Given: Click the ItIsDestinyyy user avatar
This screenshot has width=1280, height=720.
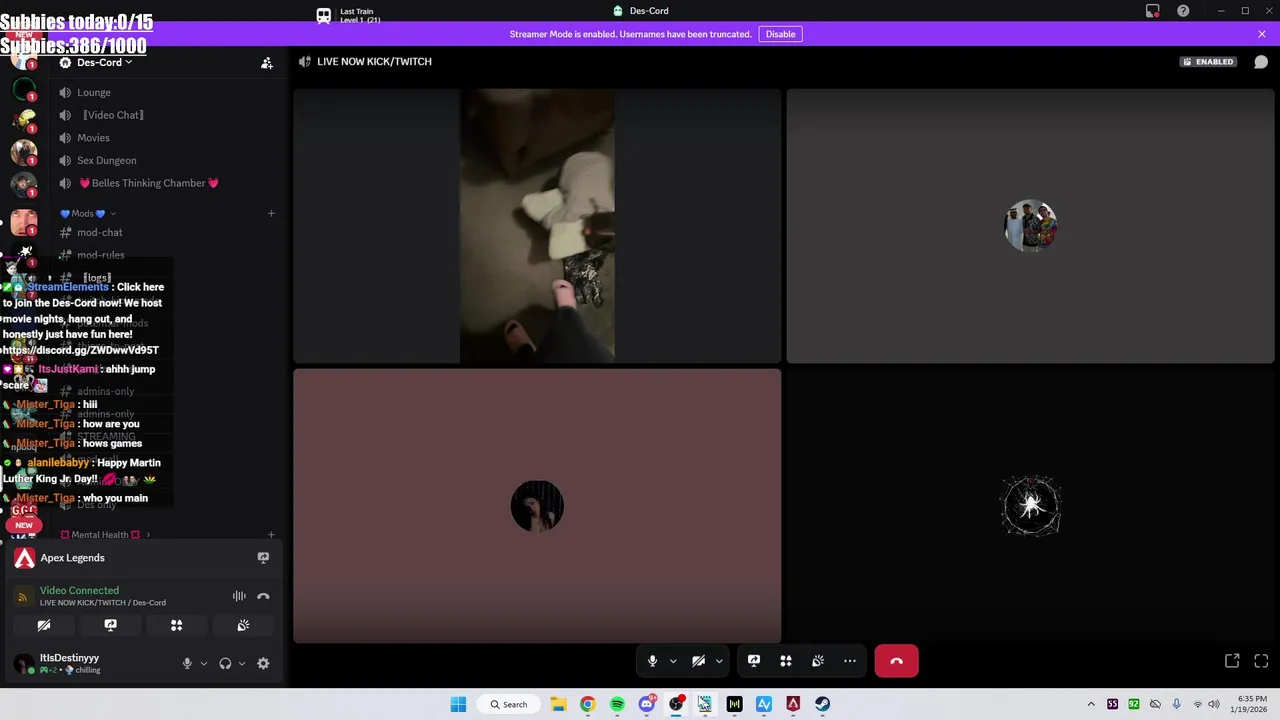Looking at the screenshot, I should coord(23,663).
